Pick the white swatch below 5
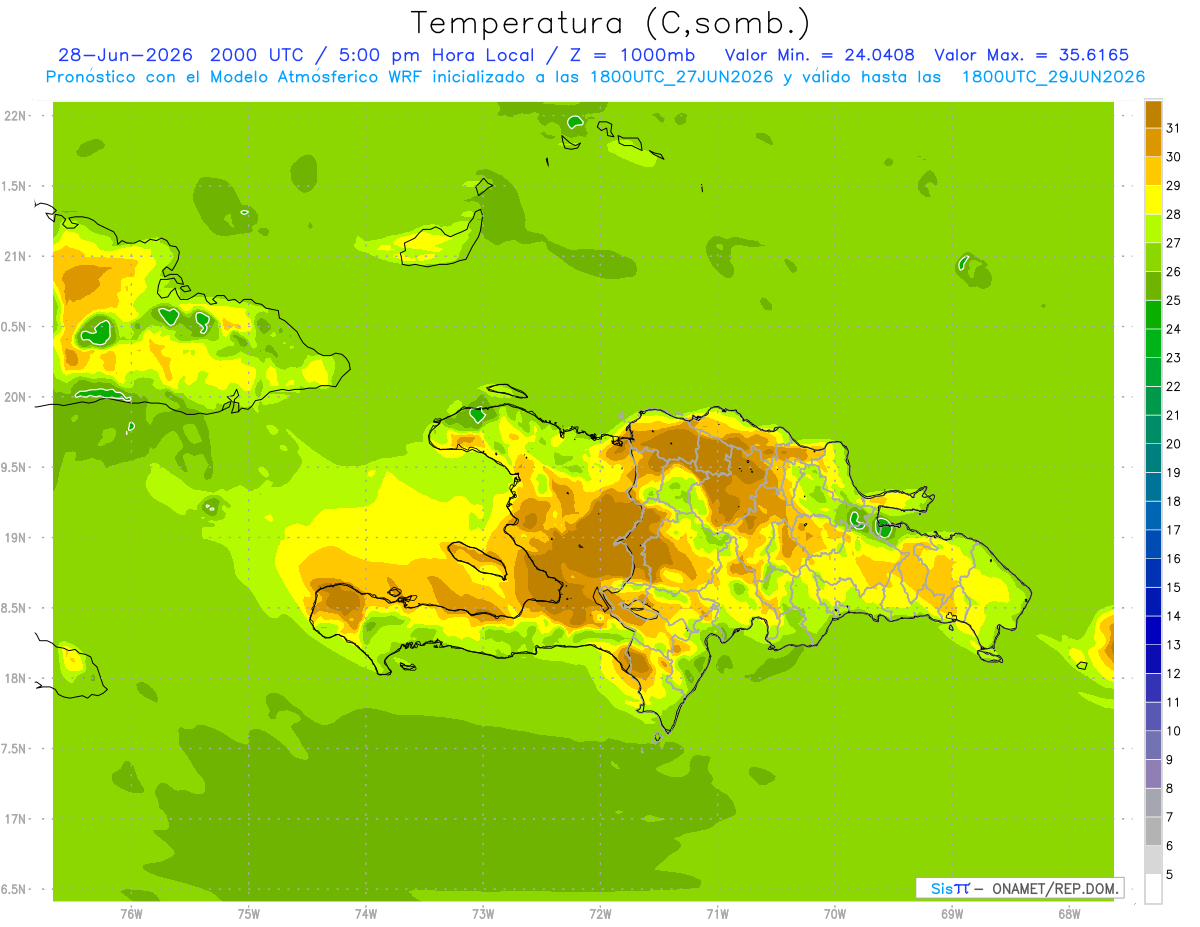Image resolution: width=1200 pixels, height=927 pixels. pyautogui.click(x=1153, y=889)
